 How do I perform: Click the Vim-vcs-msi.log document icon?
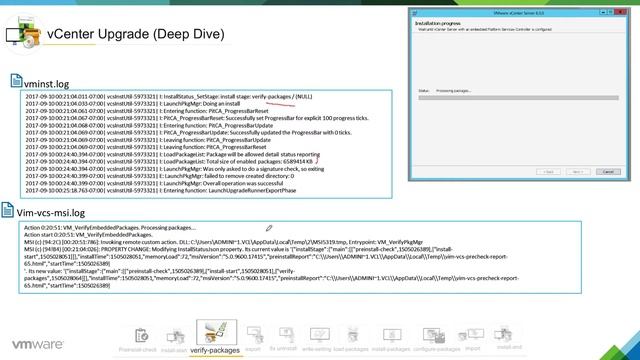pos(7,209)
